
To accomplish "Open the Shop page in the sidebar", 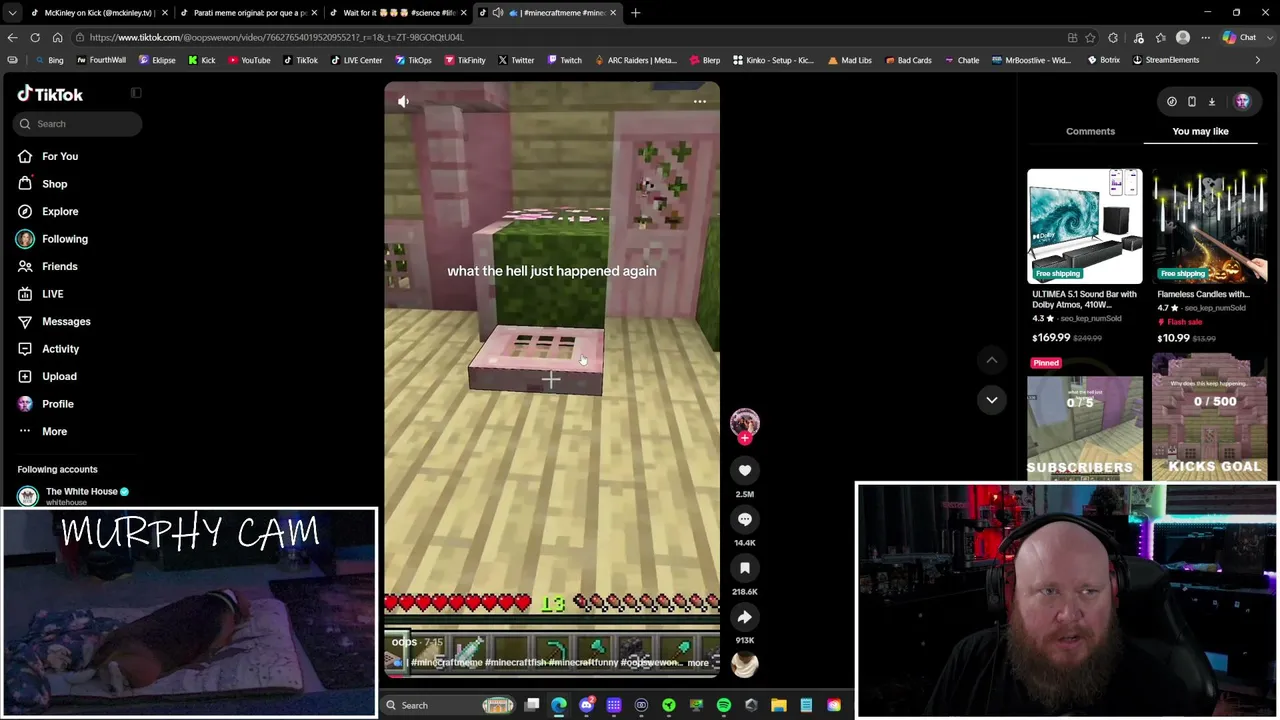I will click(54, 184).
